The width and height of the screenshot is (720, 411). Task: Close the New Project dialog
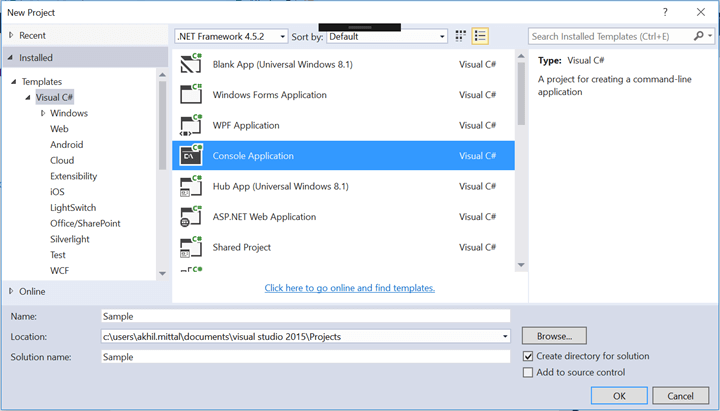click(x=701, y=12)
